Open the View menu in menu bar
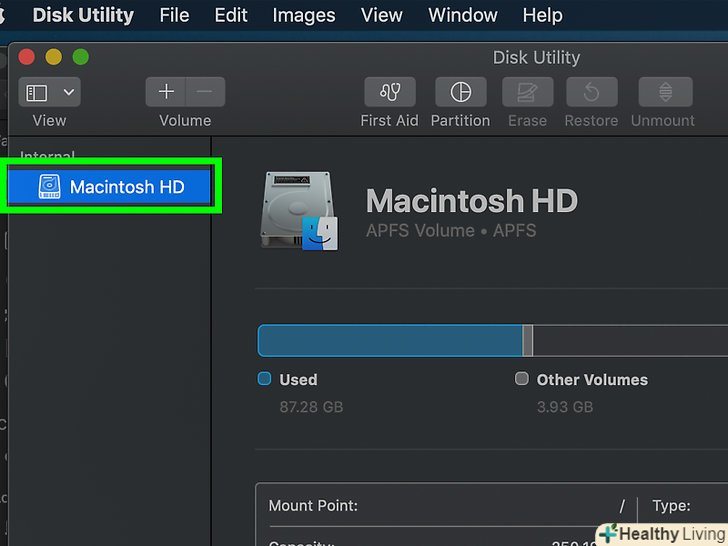The width and height of the screenshot is (728, 546). [x=381, y=15]
